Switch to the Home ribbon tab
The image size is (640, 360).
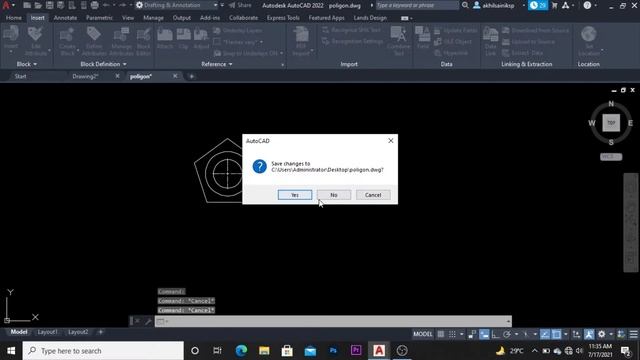pyautogui.click(x=13, y=18)
